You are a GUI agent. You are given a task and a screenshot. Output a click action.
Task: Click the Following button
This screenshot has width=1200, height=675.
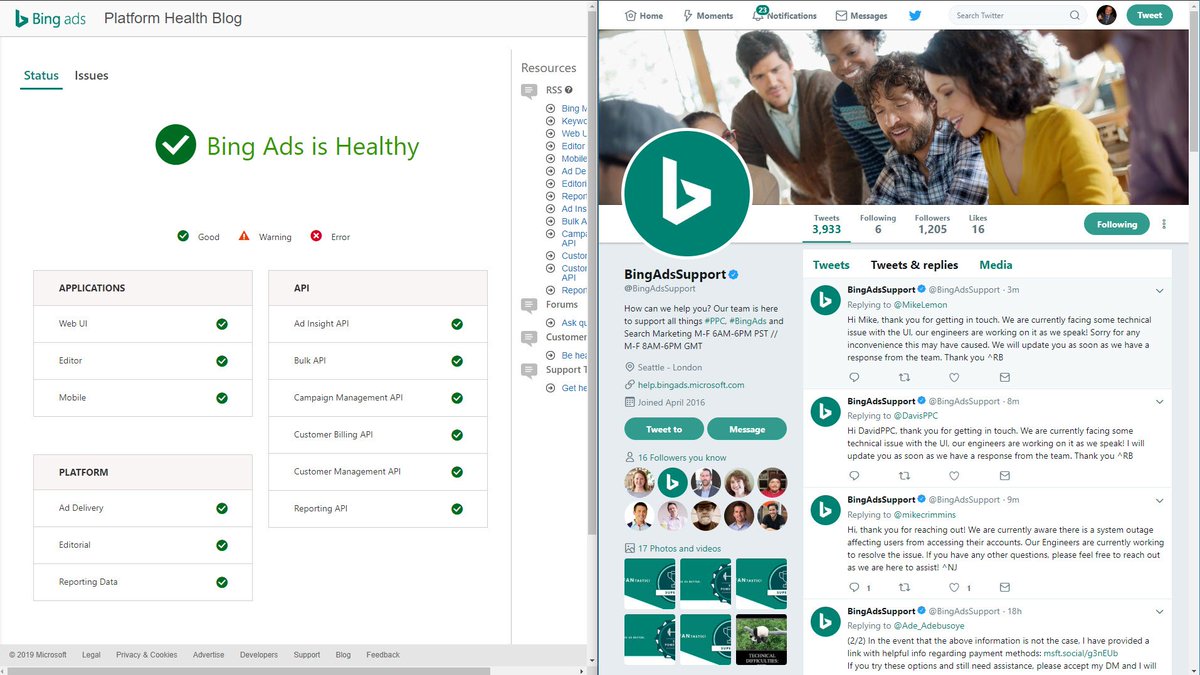[x=1117, y=224]
